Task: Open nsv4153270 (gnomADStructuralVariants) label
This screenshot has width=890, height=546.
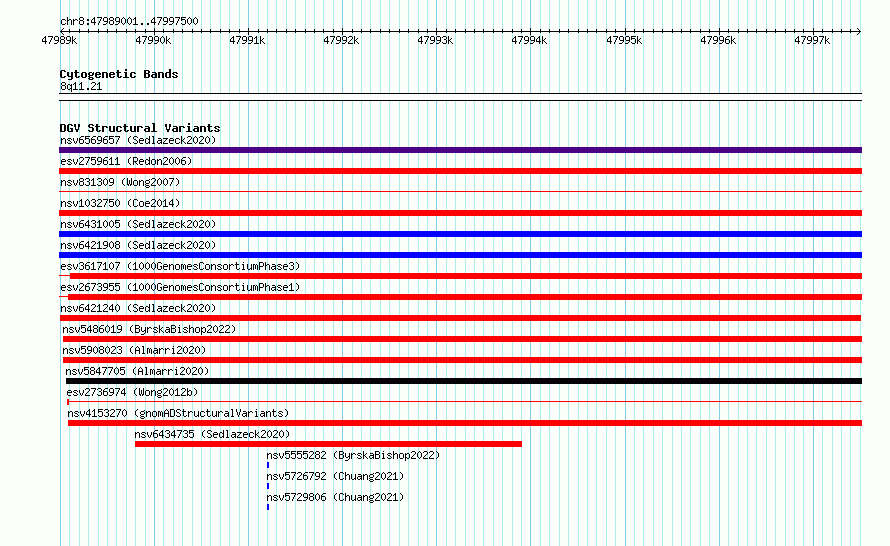Action: pyautogui.click(x=178, y=413)
